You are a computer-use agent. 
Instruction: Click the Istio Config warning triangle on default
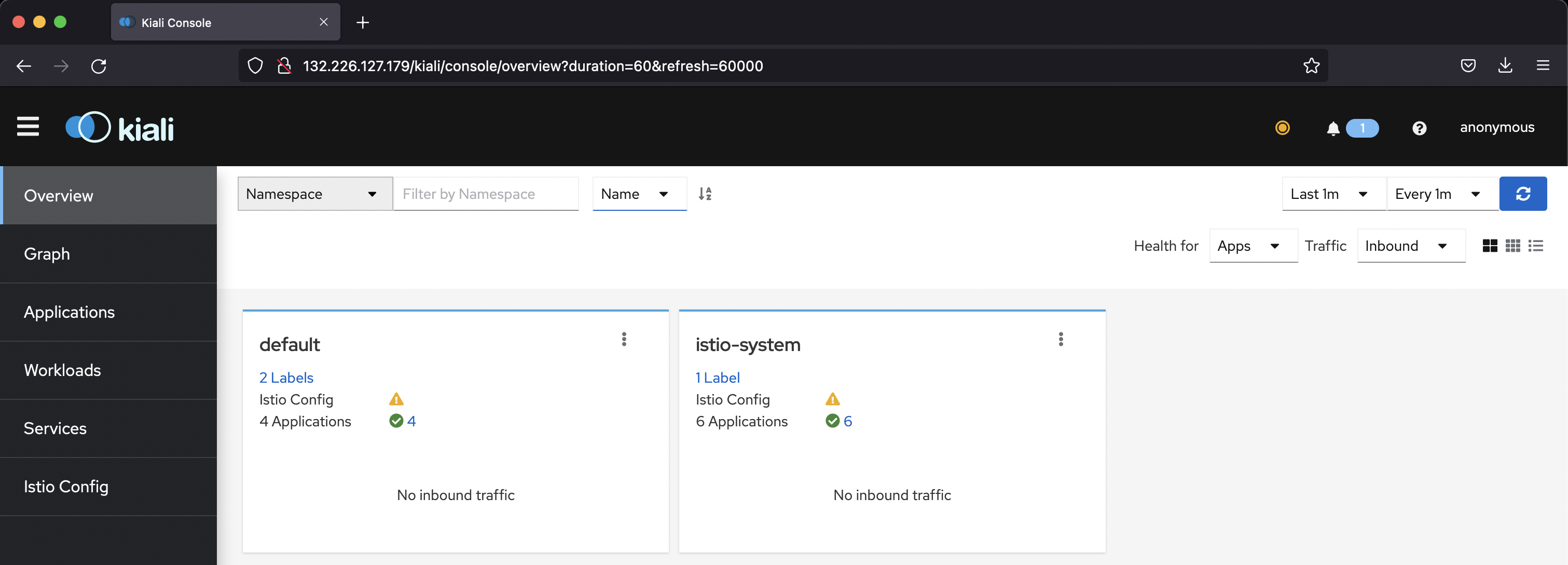click(396, 399)
